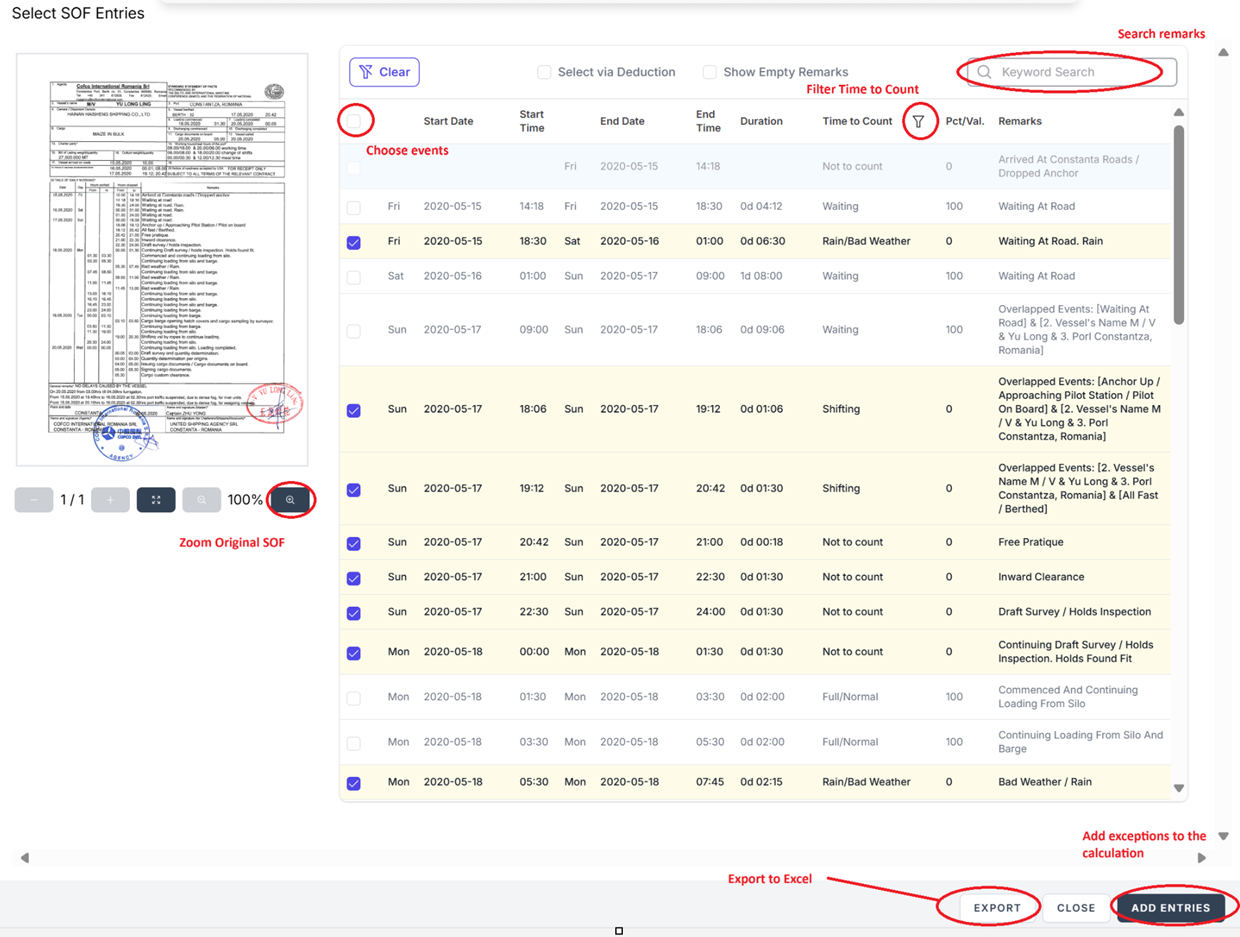
Task: Click the Duration column header
Action: pos(761,121)
